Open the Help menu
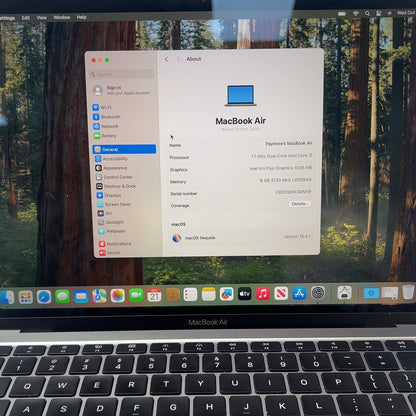The width and height of the screenshot is (416, 416). 82,17
